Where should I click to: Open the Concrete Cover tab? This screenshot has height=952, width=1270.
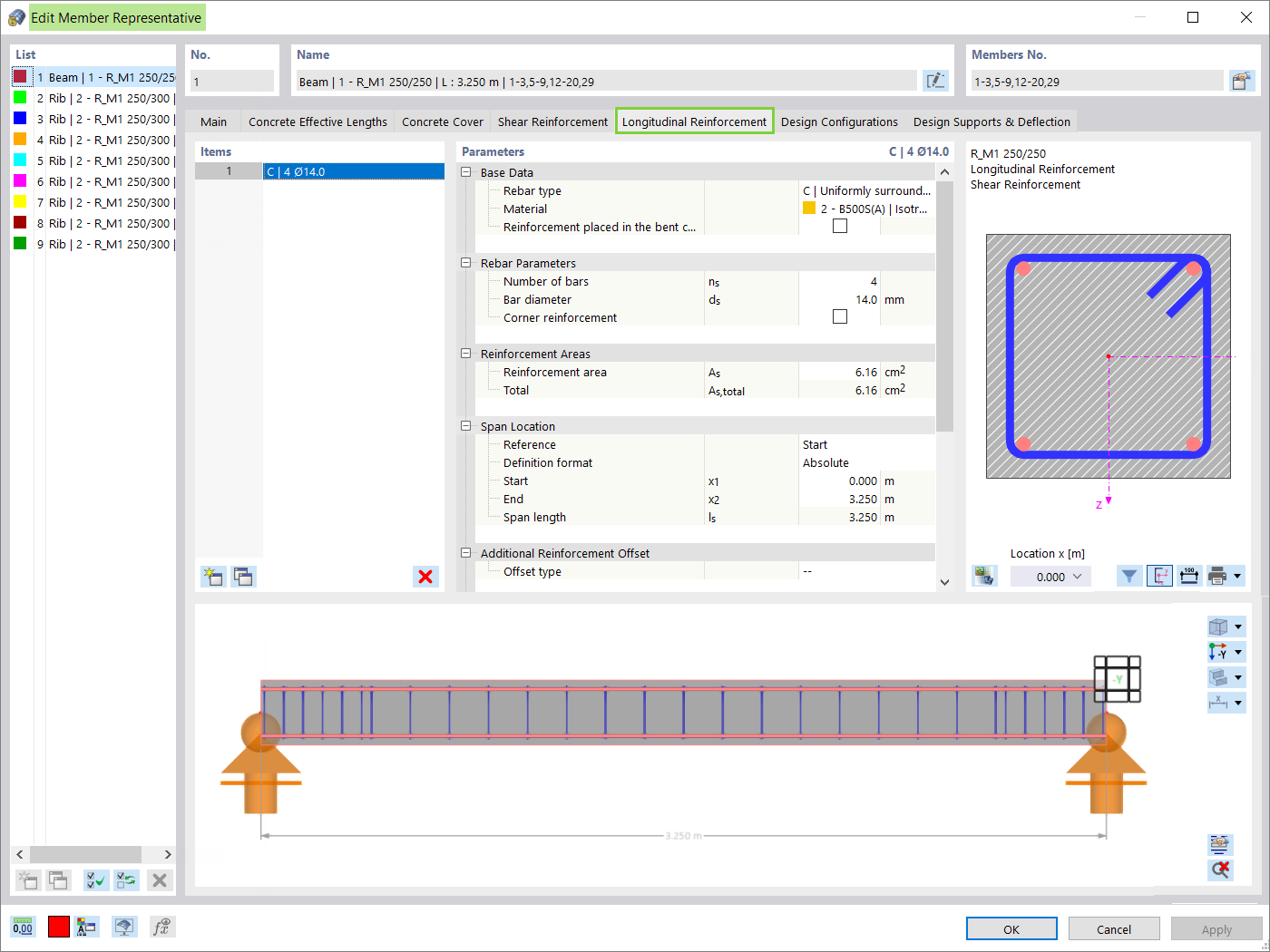[x=443, y=121]
